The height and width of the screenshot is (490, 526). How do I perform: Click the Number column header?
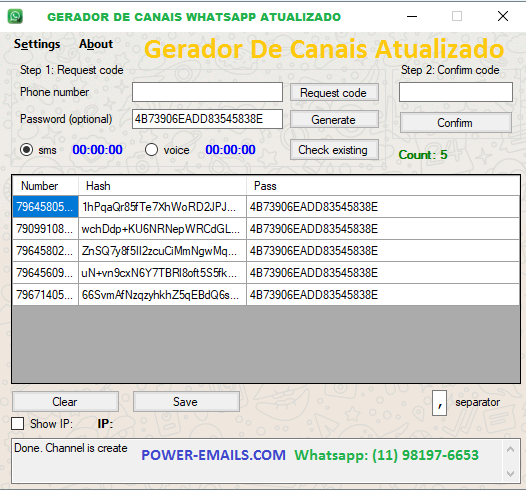[45, 186]
